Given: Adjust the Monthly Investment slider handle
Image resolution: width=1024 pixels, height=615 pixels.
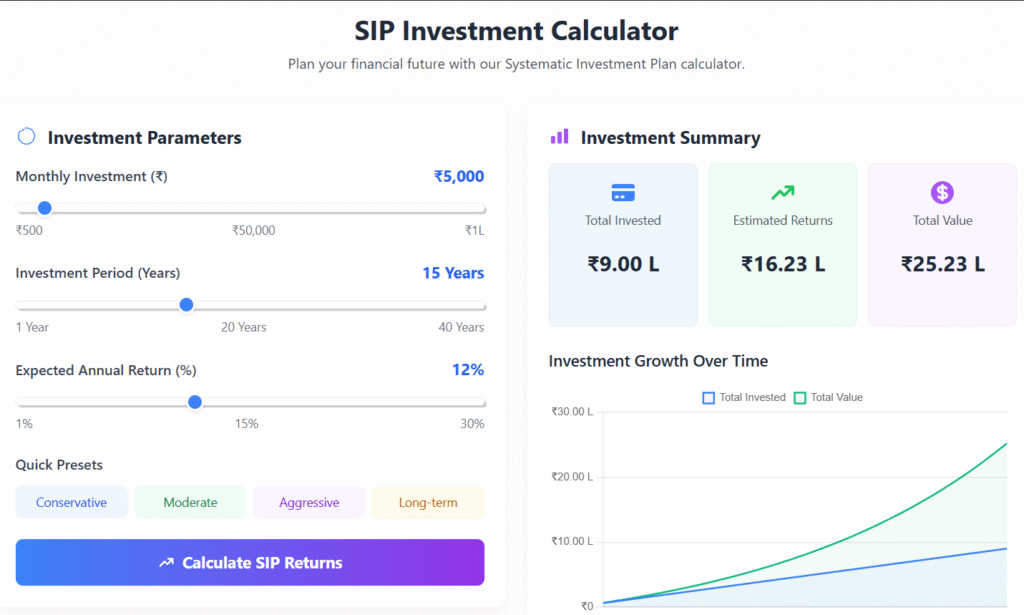Looking at the screenshot, I should (44, 208).
